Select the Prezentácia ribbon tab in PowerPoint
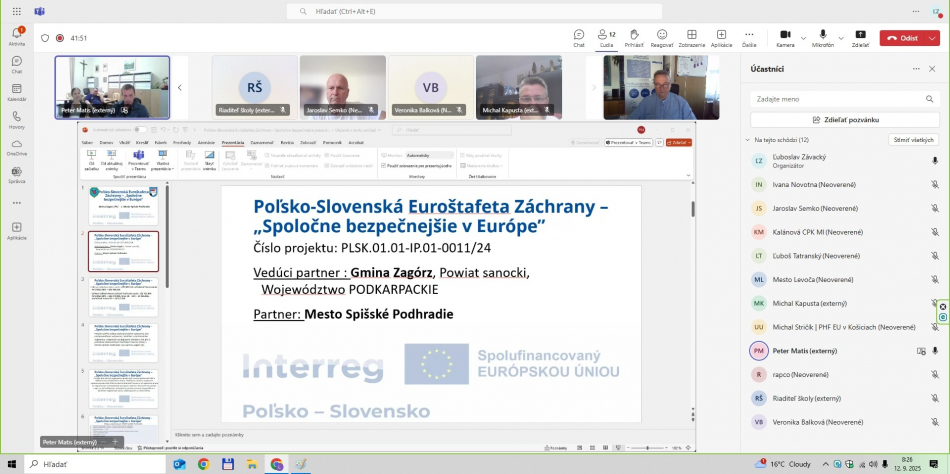 (233, 143)
